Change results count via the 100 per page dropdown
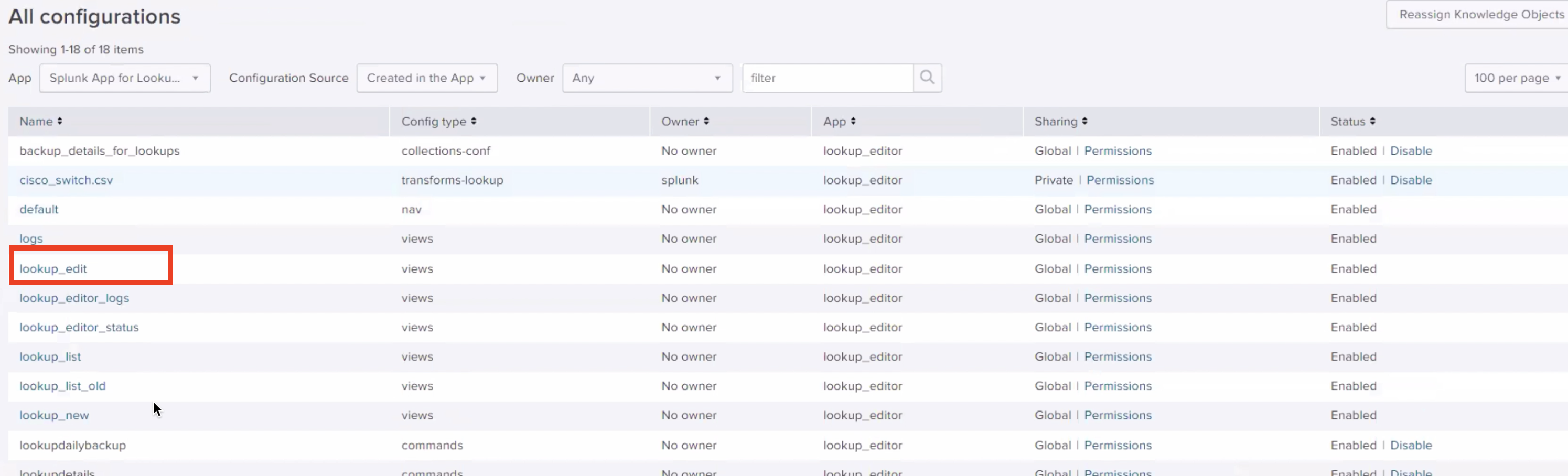Image resolution: width=1568 pixels, height=476 pixels. point(1516,78)
